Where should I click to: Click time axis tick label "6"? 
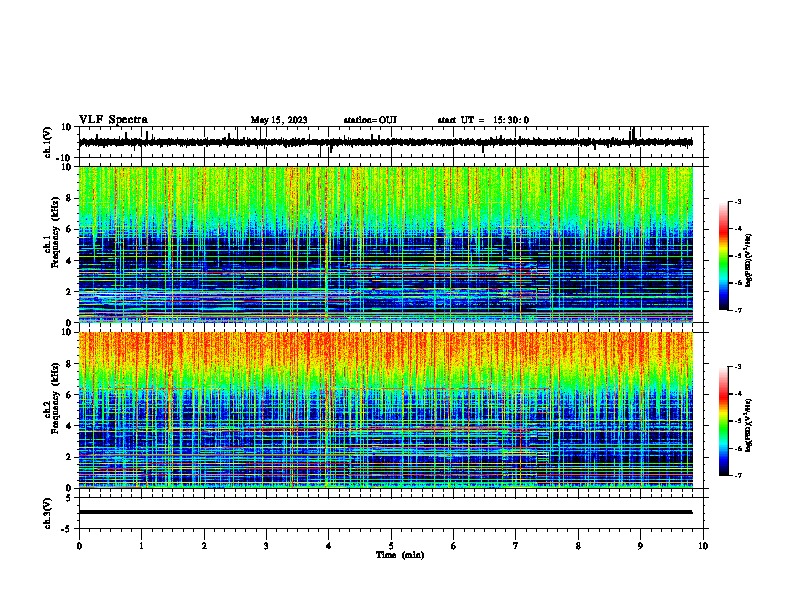[453, 546]
